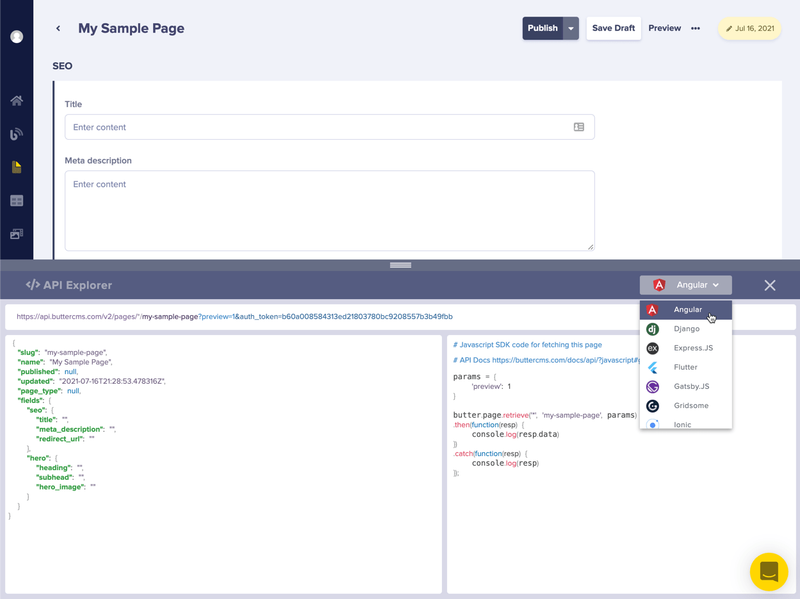Open the Media library sidebar icon

point(17,234)
